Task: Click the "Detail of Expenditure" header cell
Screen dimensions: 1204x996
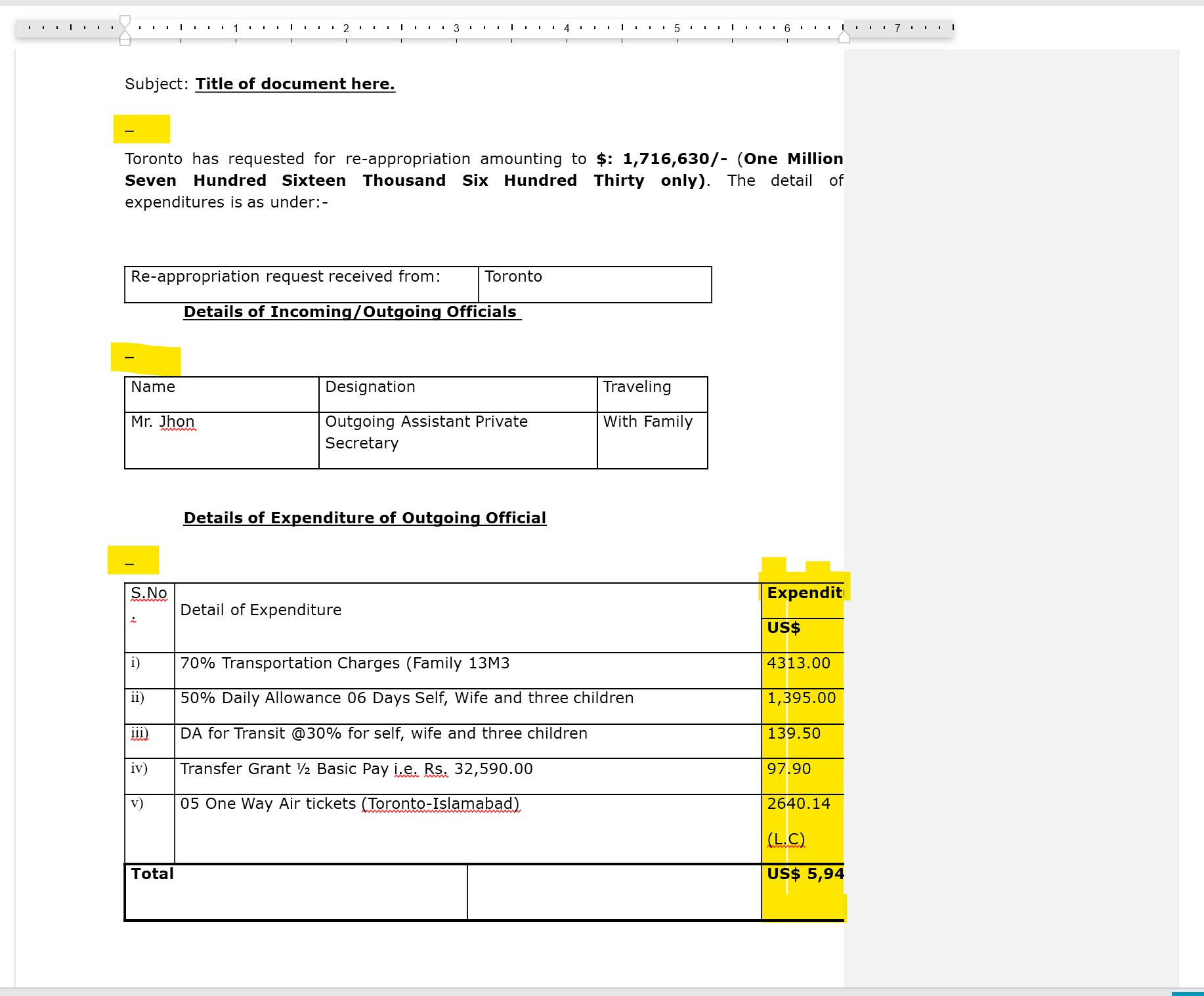Action: click(467, 618)
